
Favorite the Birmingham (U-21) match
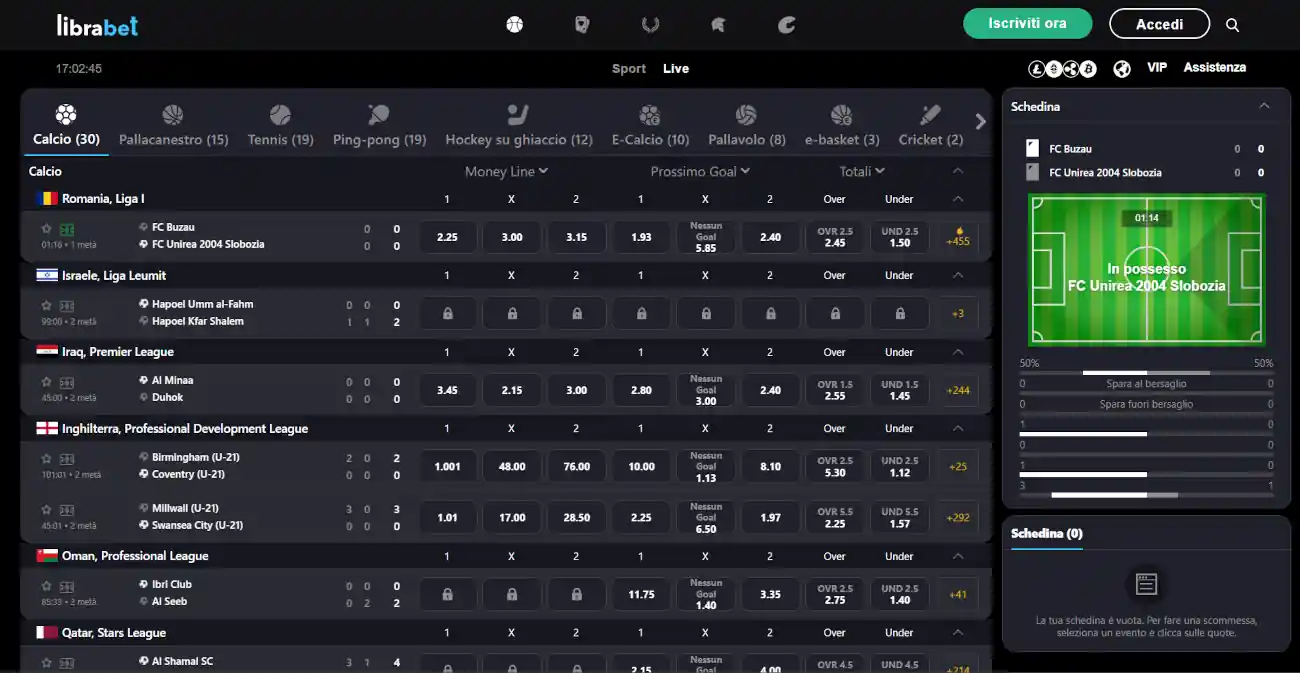tap(46, 459)
